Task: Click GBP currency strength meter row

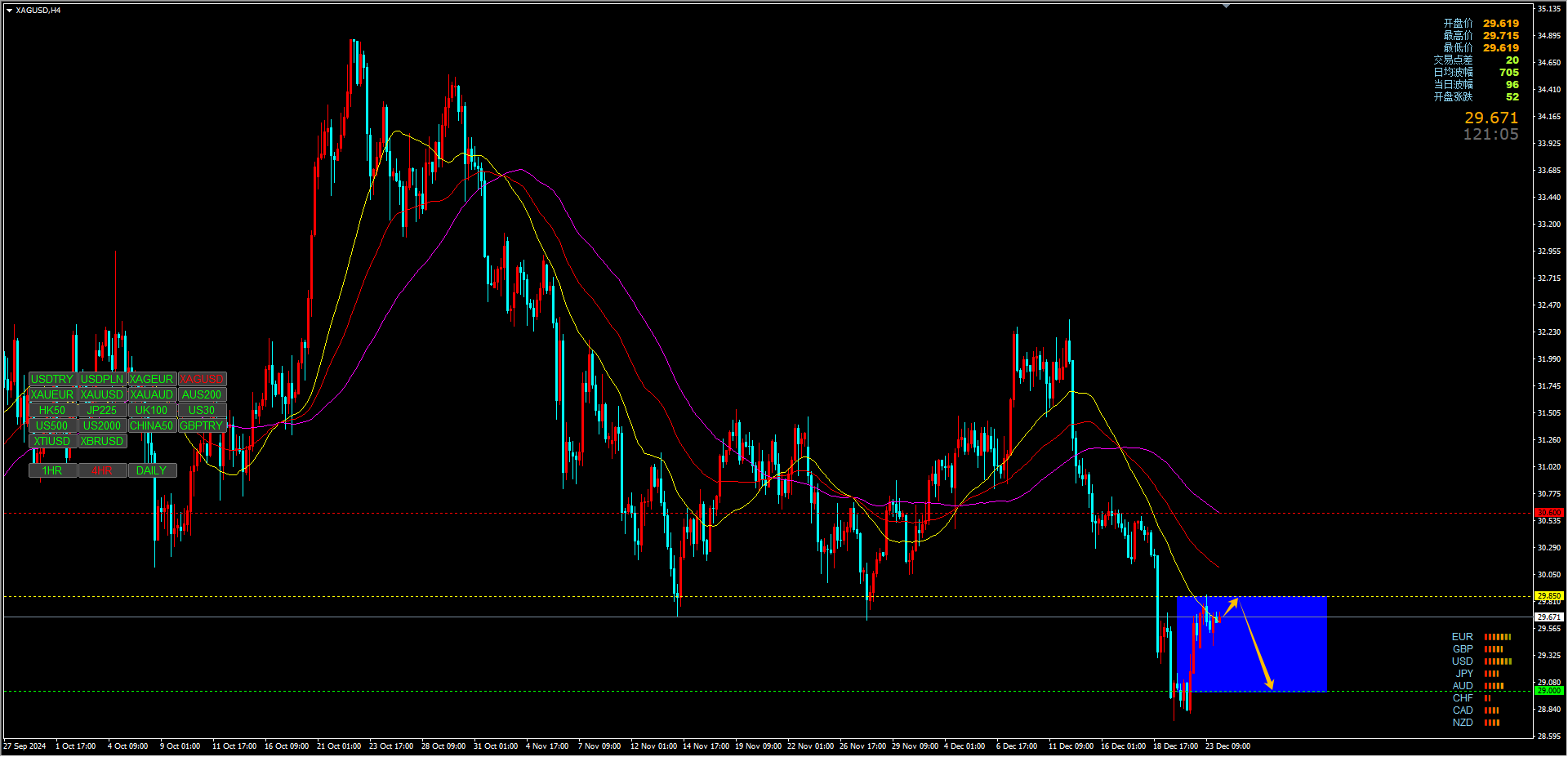Action: [1477, 649]
